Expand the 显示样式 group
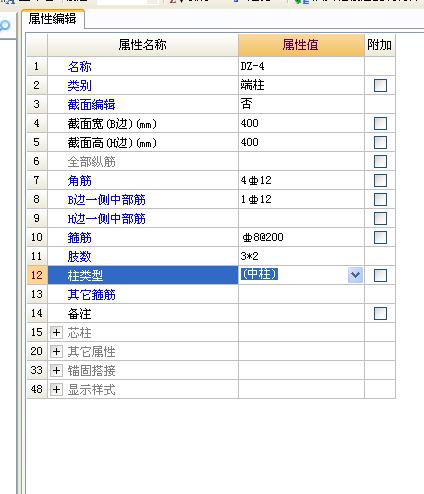The width and height of the screenshot is (424, 494). coord(56,389)
